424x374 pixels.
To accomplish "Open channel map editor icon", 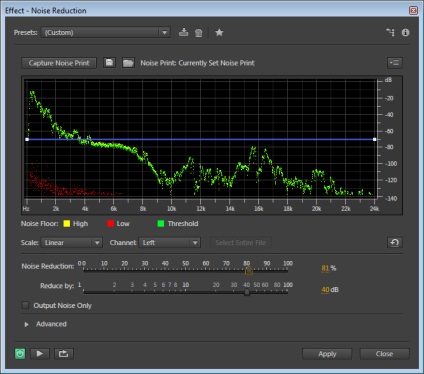I will tap(390, 32).
